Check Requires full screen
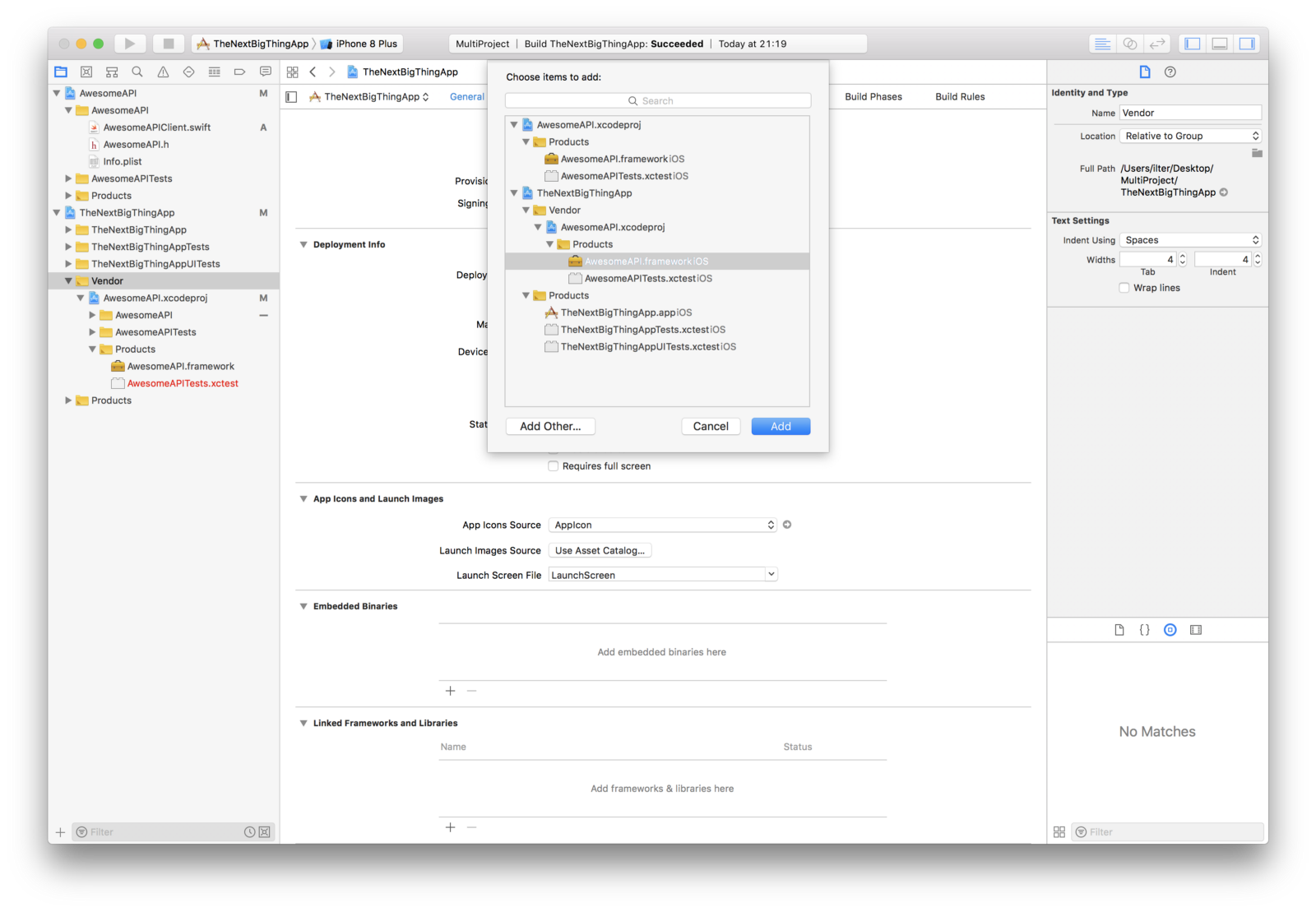 click(x=554, y=466)
